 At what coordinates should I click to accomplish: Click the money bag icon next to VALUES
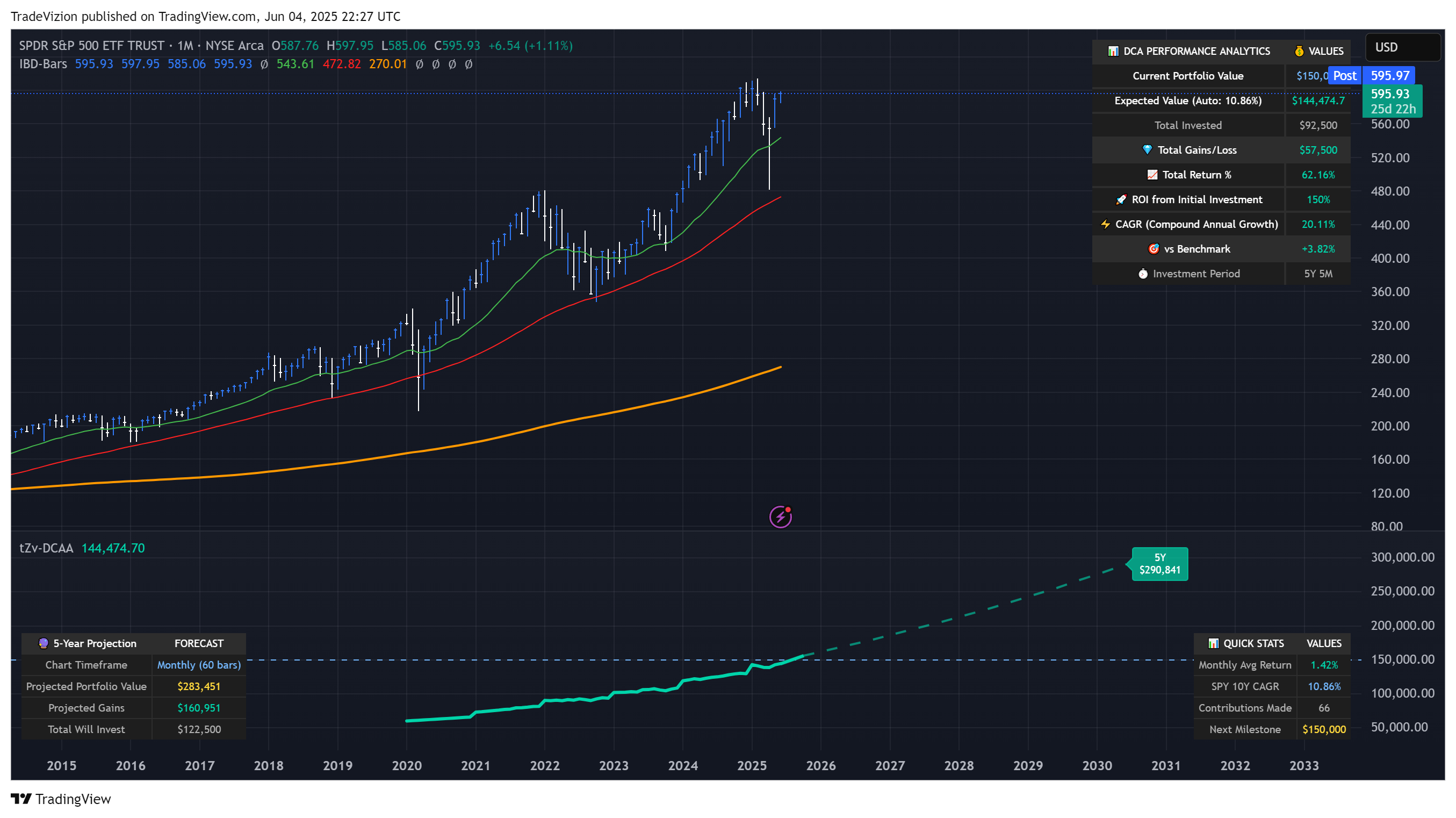[x=1299, y=51]
